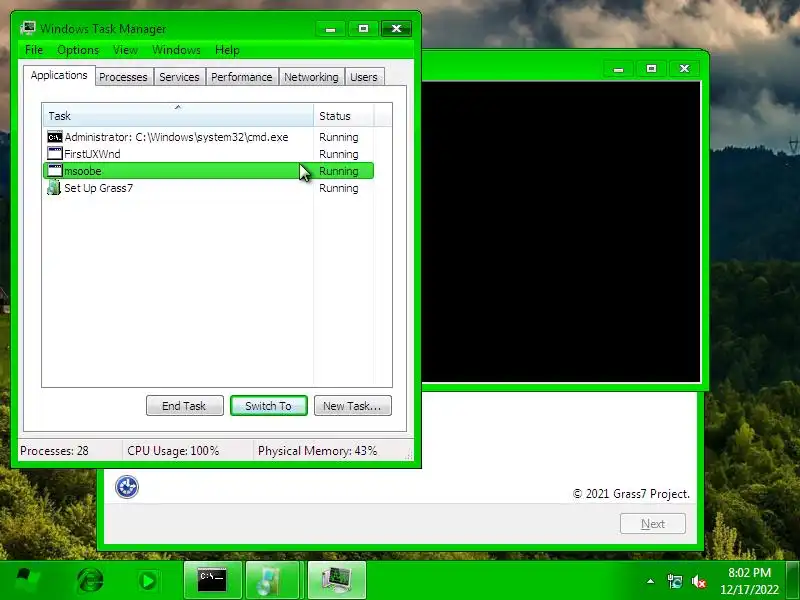Minimize the black msoobe window
Screen dimensions: 800x600
tap(618, 68)
